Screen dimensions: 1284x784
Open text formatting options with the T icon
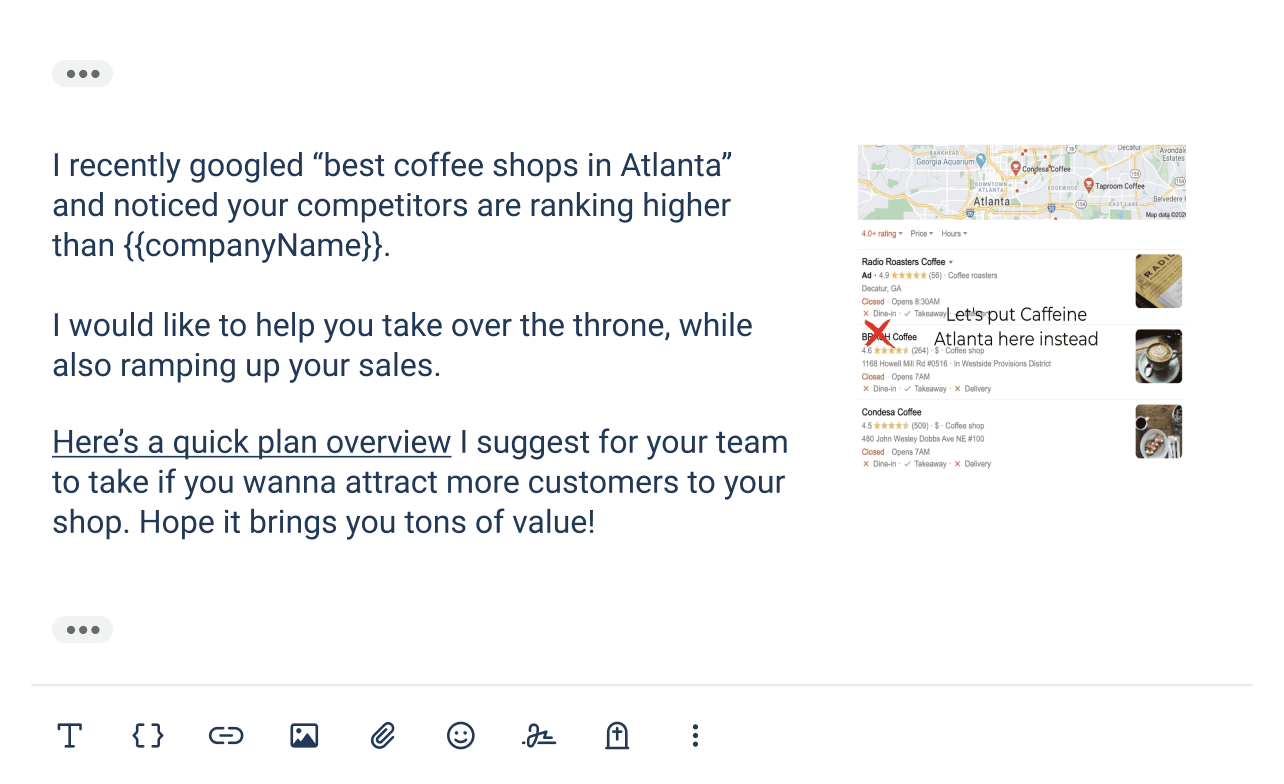click(69, 736)
